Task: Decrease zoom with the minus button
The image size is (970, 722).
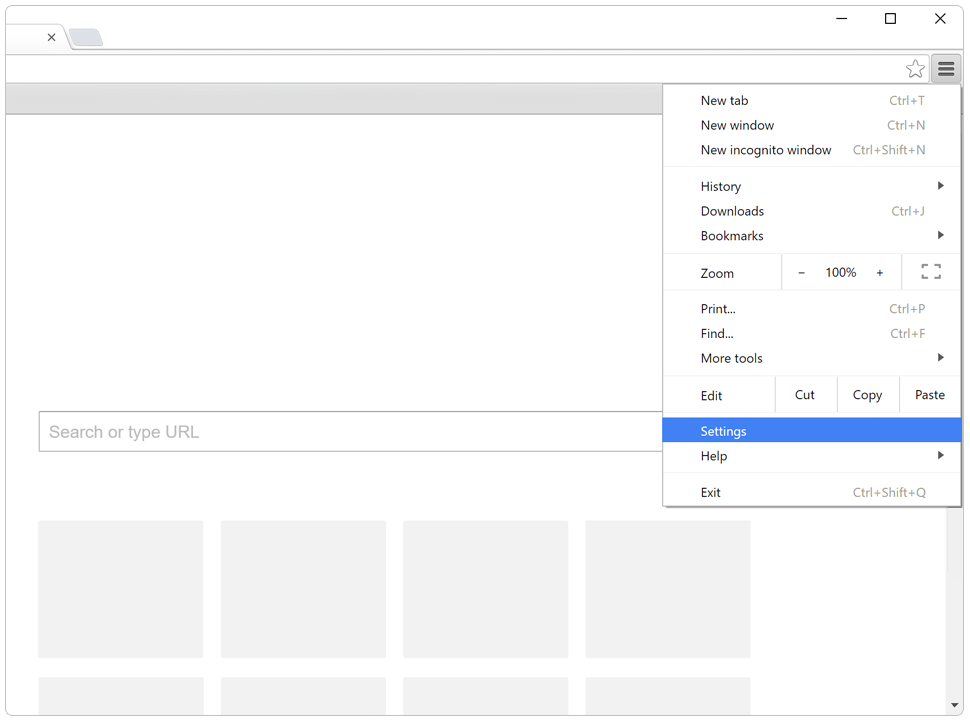Action: click(x=801, y=272)
